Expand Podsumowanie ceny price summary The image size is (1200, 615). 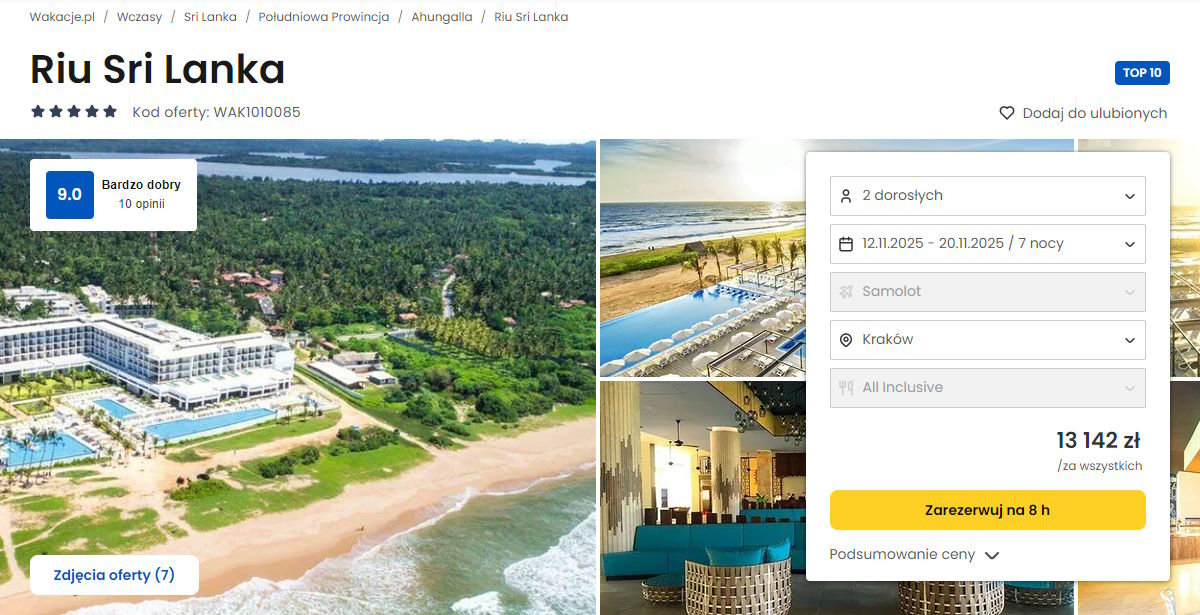(x=914, y=555)
